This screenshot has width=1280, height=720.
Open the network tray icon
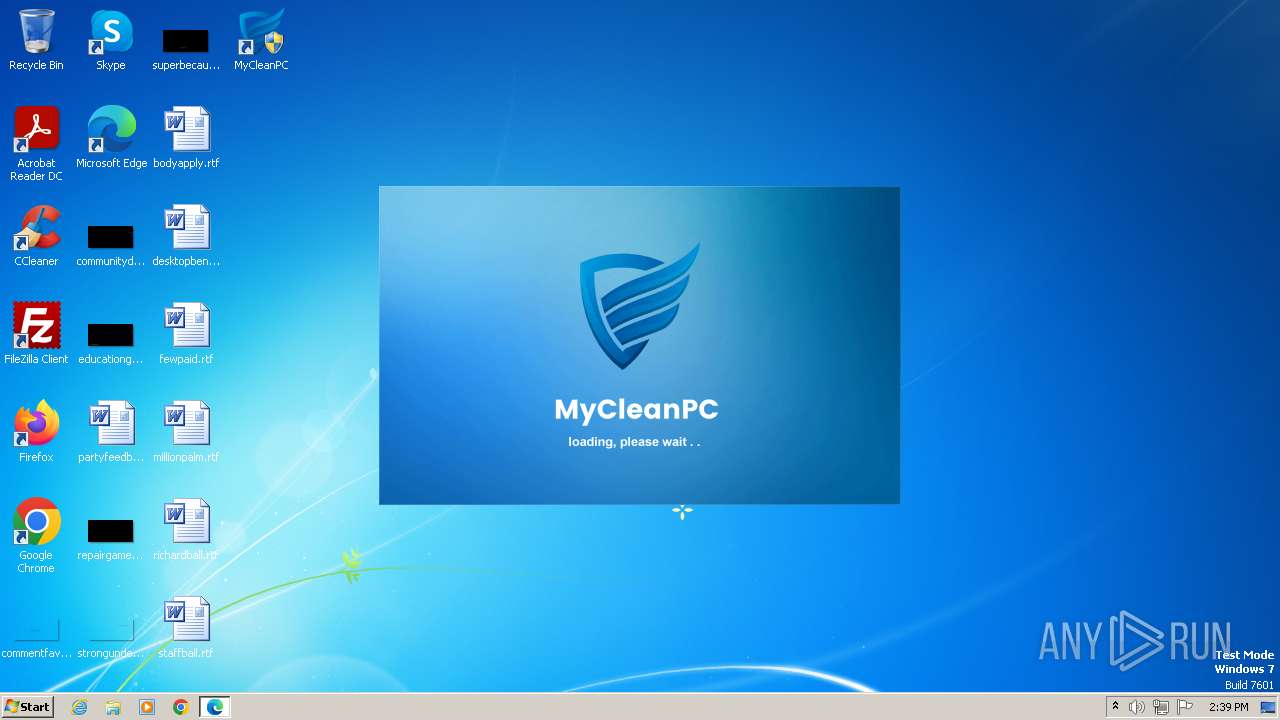point(1161,707)
